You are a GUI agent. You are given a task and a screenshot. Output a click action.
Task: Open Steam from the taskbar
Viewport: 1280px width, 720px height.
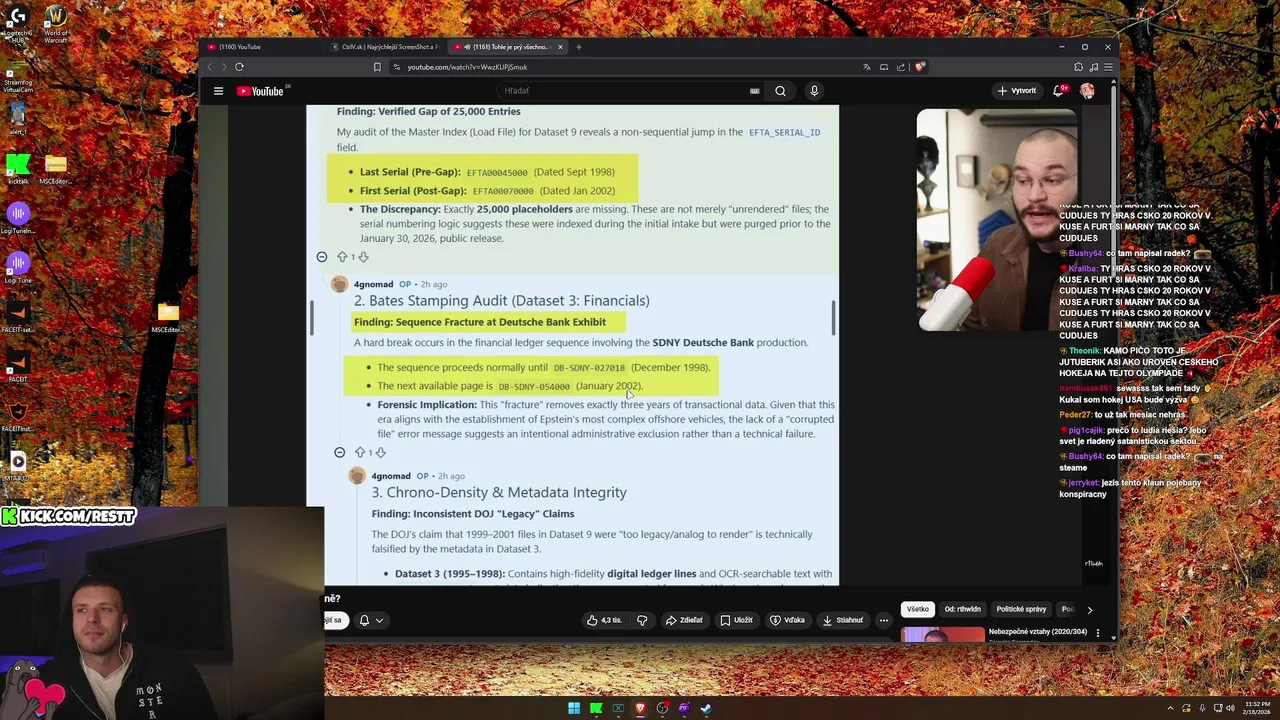pyautogui.click(x=706, y=709)
